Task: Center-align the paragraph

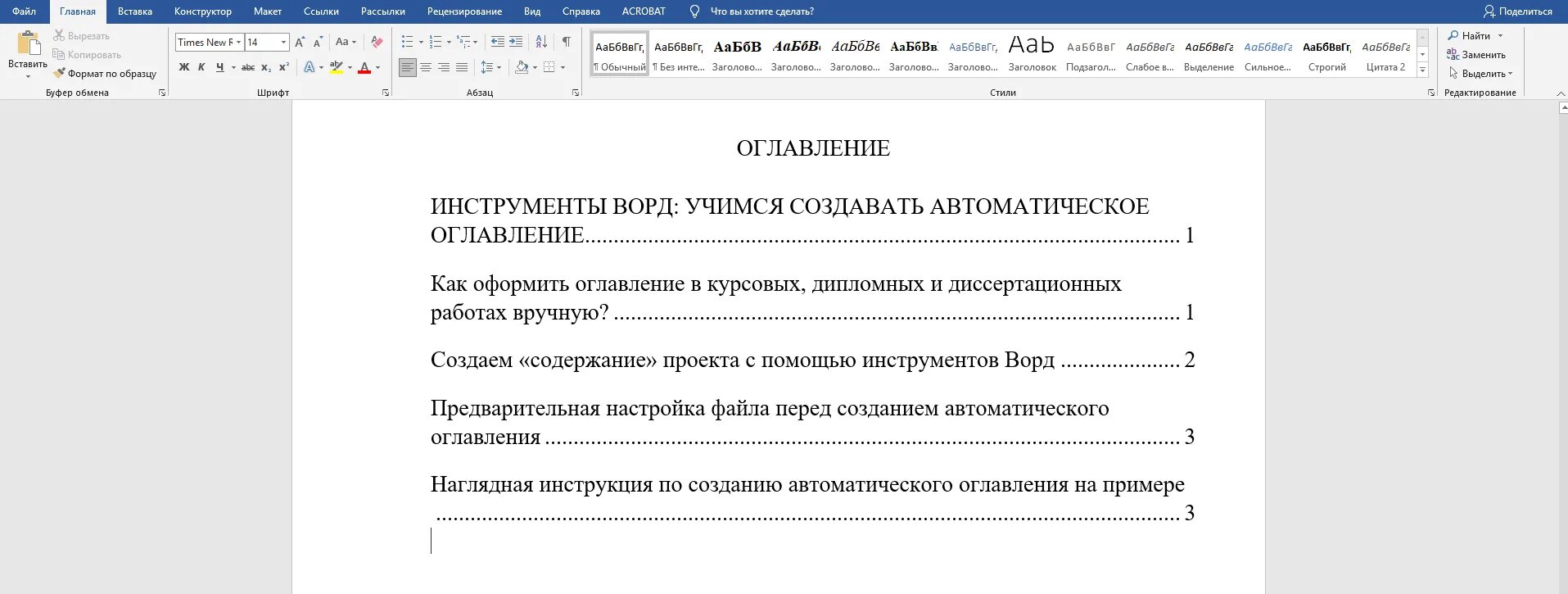Action: coord(426,67)
